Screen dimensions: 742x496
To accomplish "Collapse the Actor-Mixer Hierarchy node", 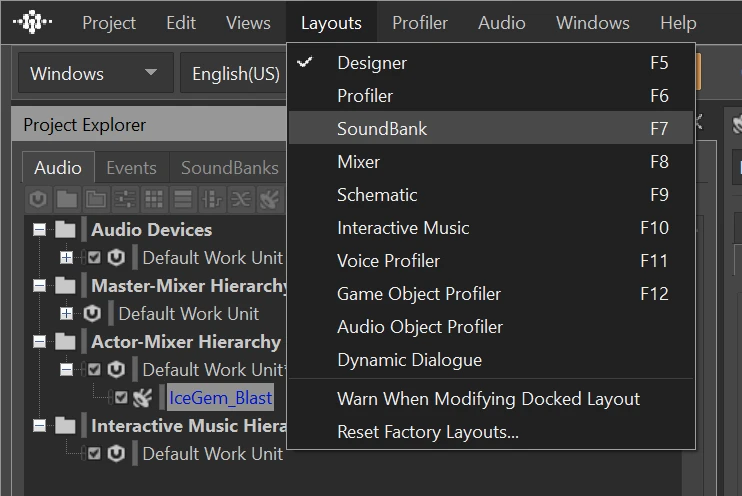I will pos(40,342).
